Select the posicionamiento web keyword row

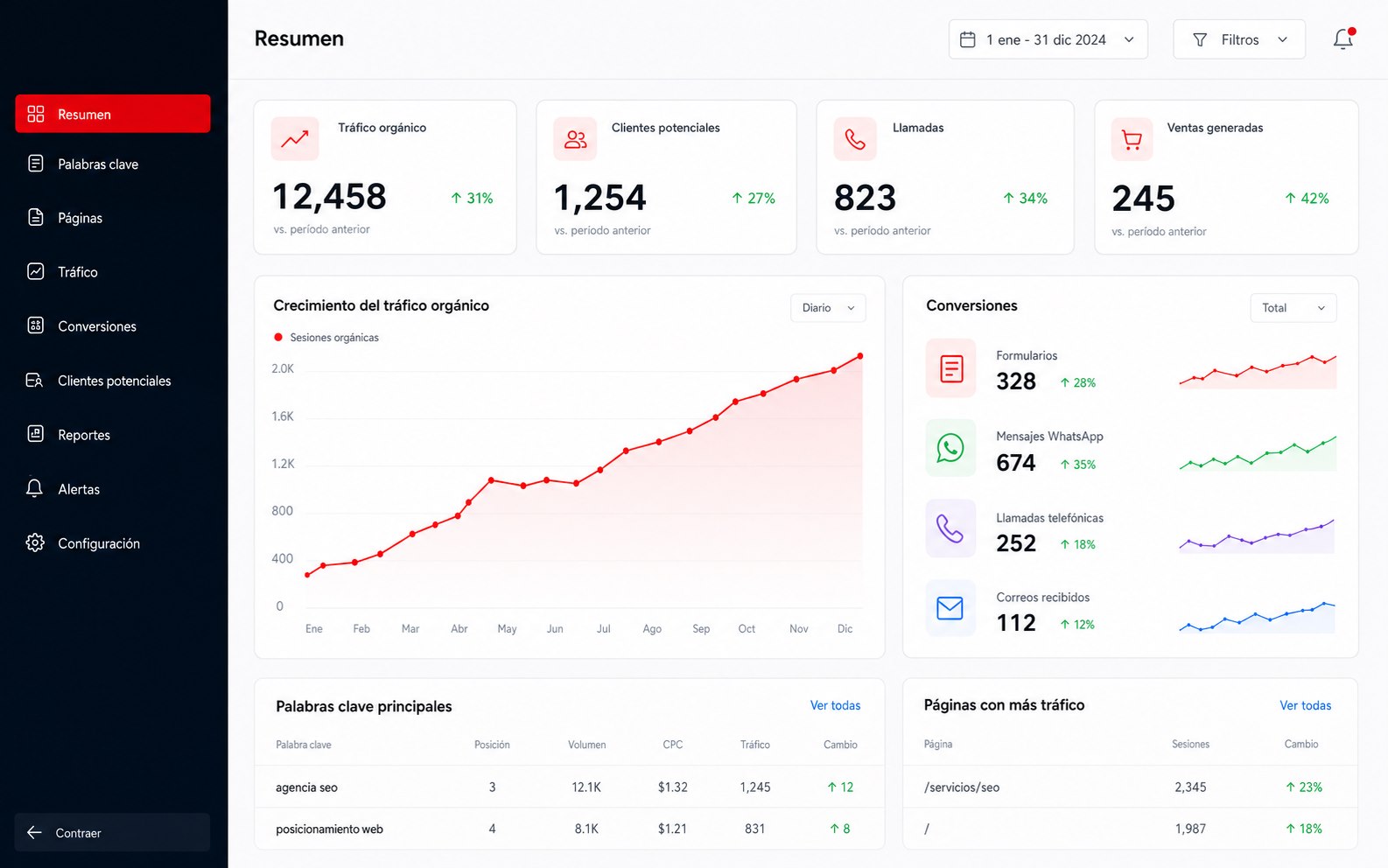coord(569,829)
